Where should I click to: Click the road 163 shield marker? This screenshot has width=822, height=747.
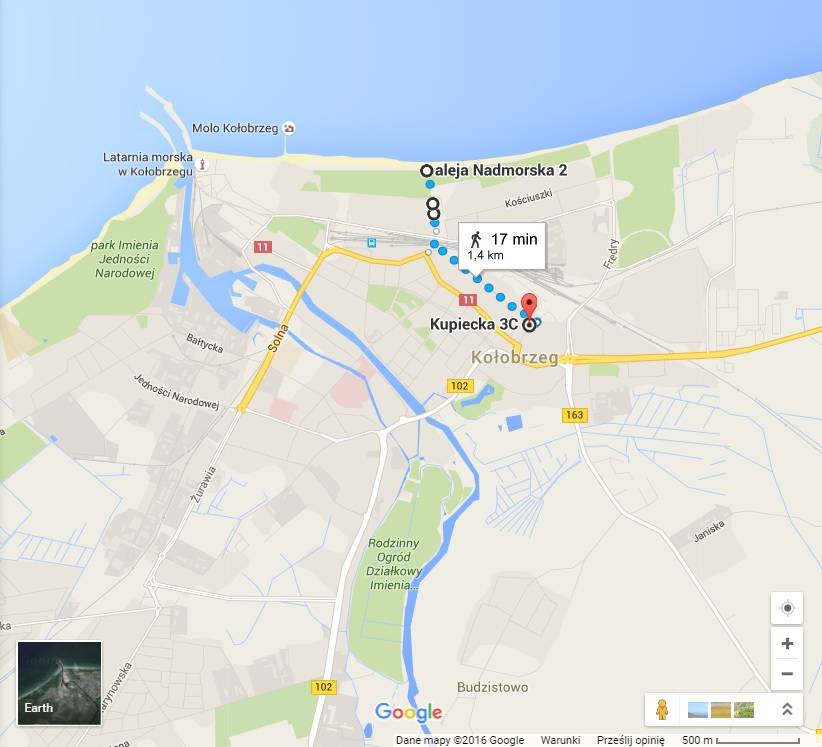click(x=575, y=415)
